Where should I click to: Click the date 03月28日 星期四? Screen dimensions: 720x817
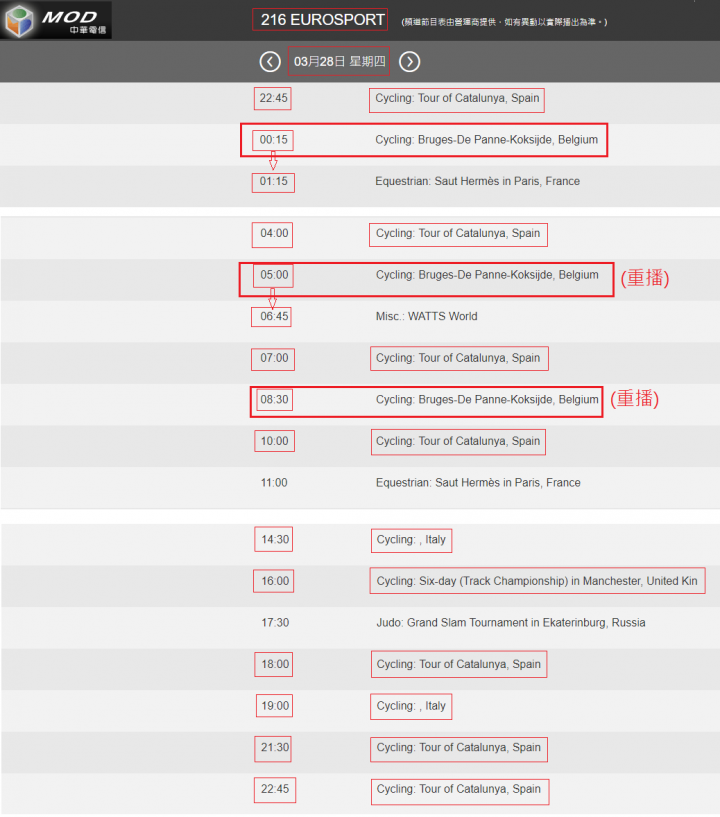point(340,61)
